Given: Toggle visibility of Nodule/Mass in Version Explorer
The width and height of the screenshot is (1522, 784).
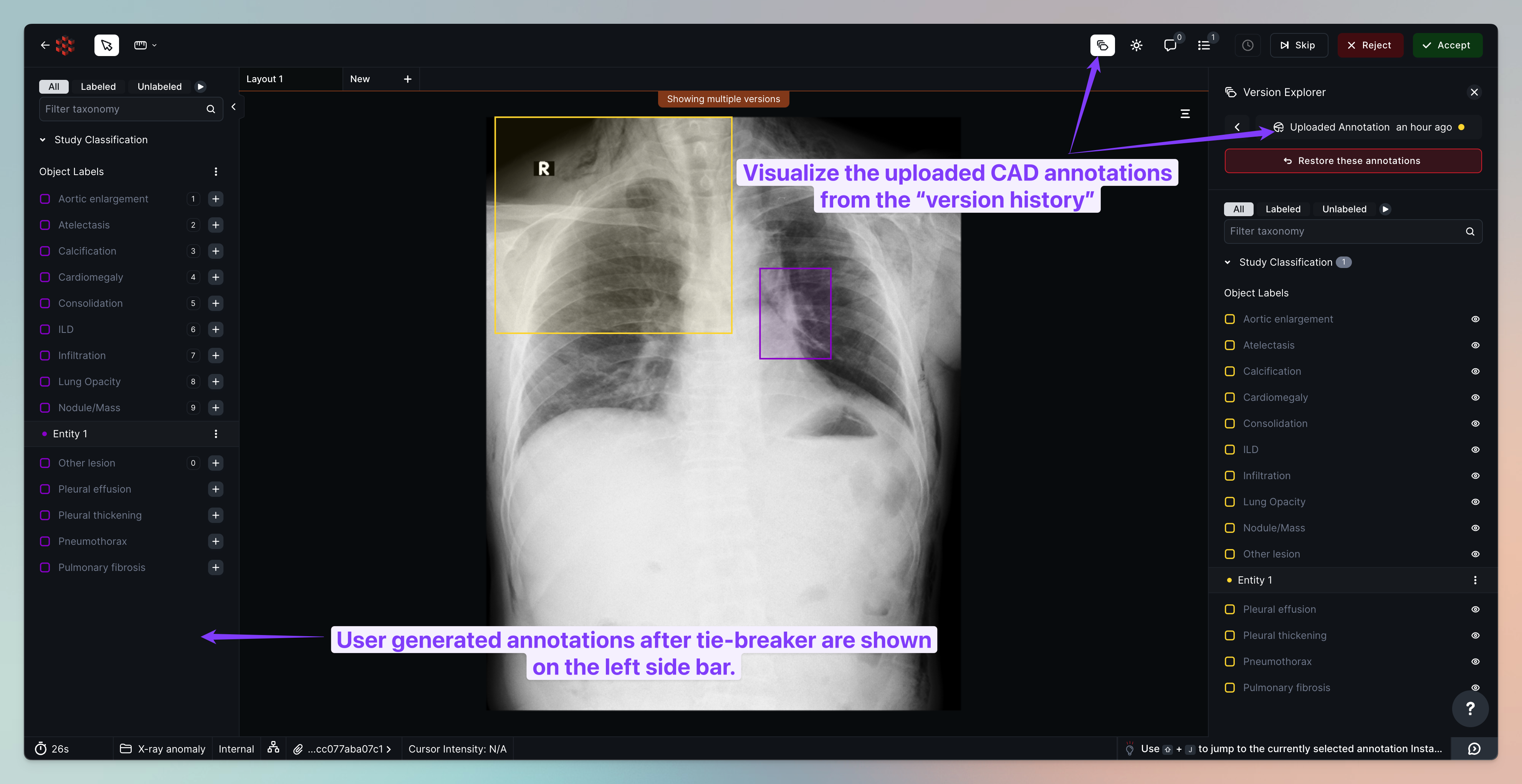Looking at the screenshot, I should (1475, 528).
